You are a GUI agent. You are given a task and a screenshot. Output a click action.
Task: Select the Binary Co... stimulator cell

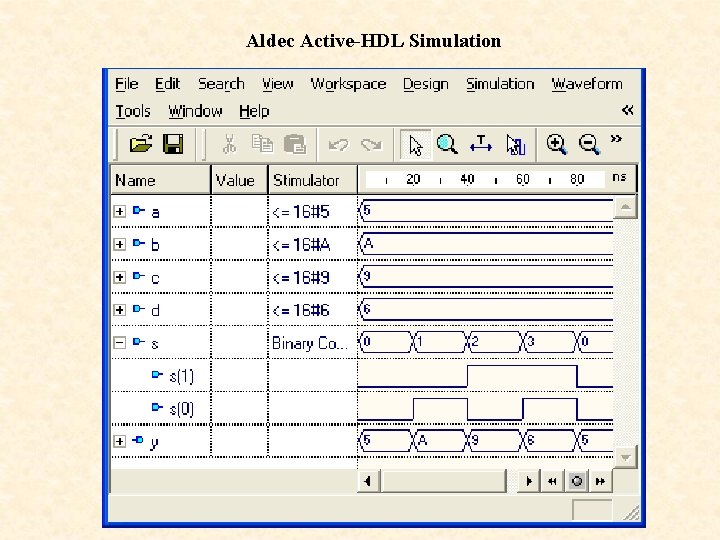313,343
